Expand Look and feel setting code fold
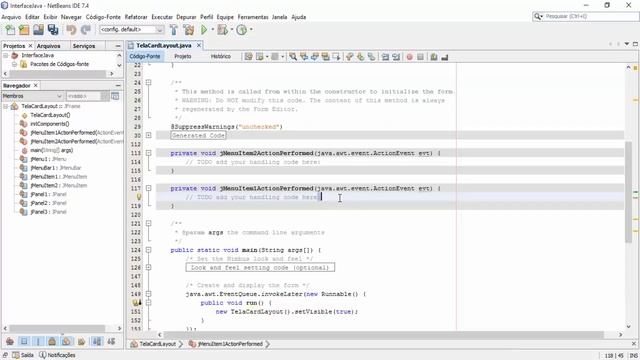640x360 pixels. (149, 267)
